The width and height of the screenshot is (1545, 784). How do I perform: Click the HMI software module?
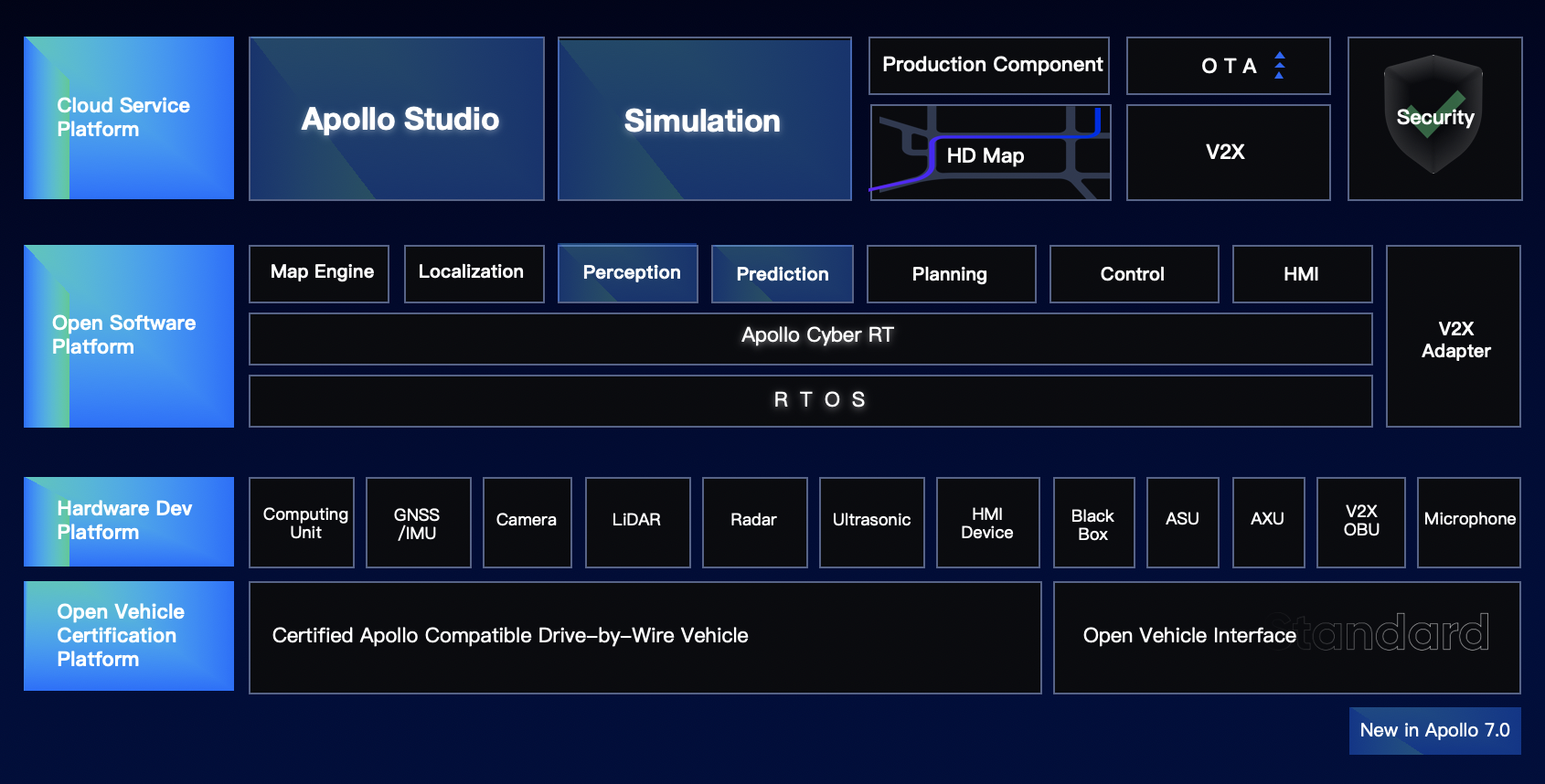(x=1303, y=274)
